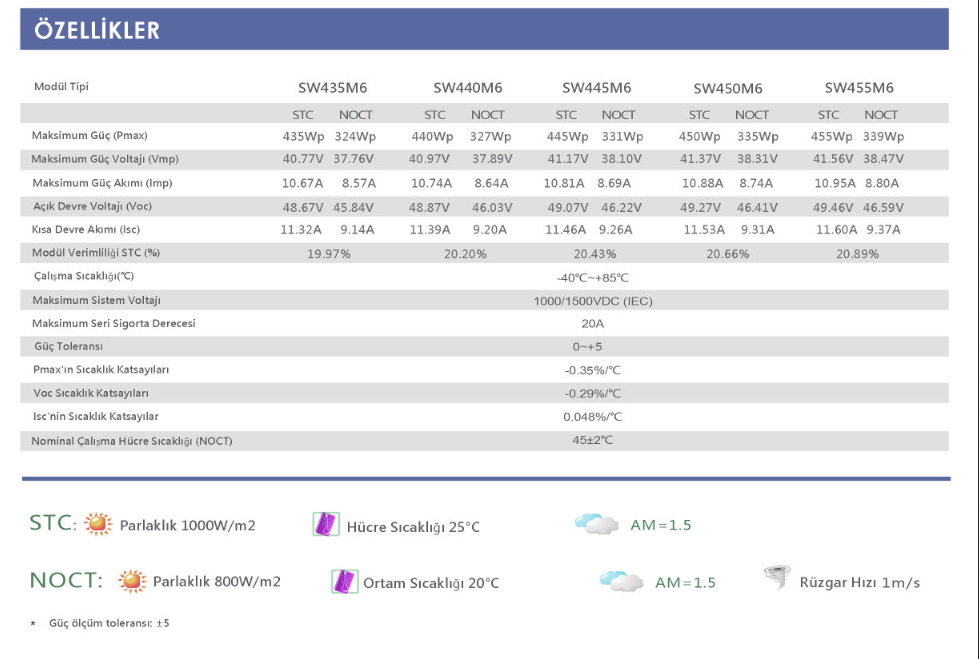
Task: Click the 0~+5 tolerance value
Action: coord(588,347)
